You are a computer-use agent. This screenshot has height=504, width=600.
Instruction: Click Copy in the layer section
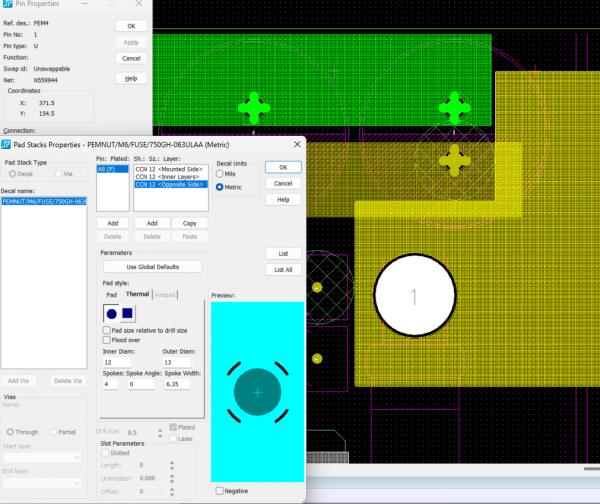coord(189,223)
